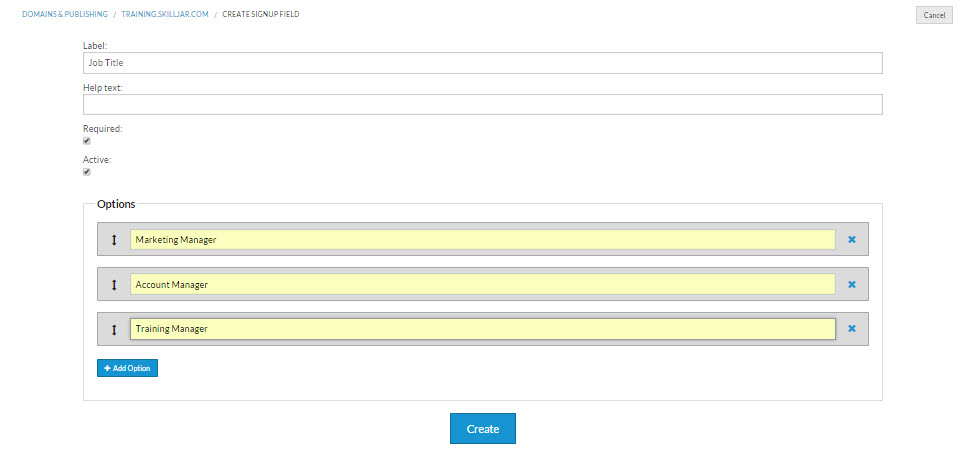Edit the Training Manager option text
This screenshot has width=959, height=452.
[482, 329]
